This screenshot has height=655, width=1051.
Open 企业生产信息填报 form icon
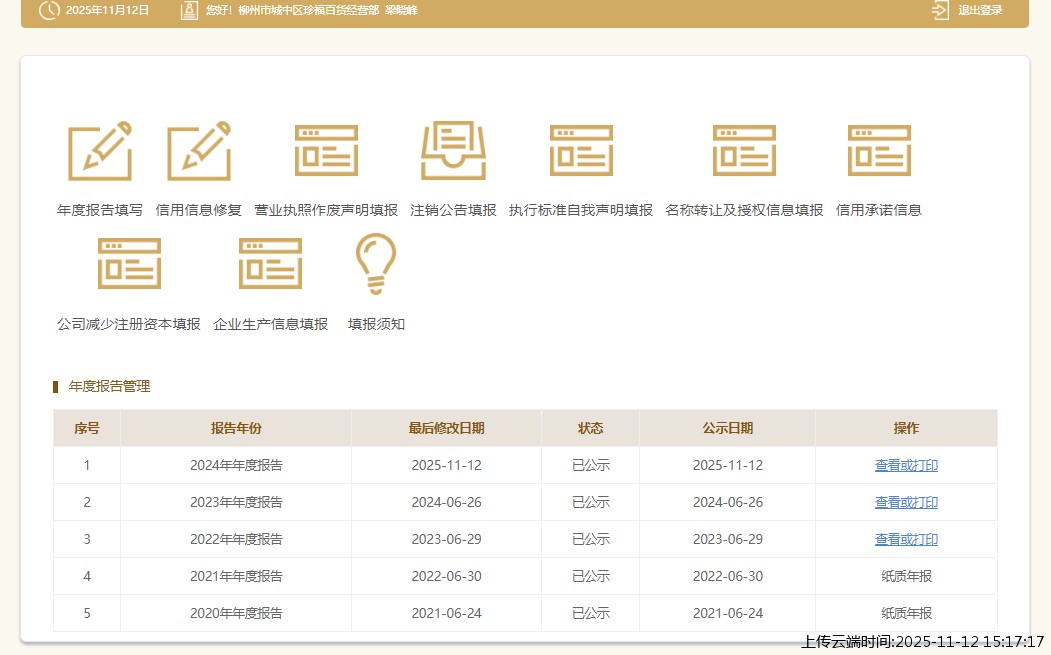point(270,264)
